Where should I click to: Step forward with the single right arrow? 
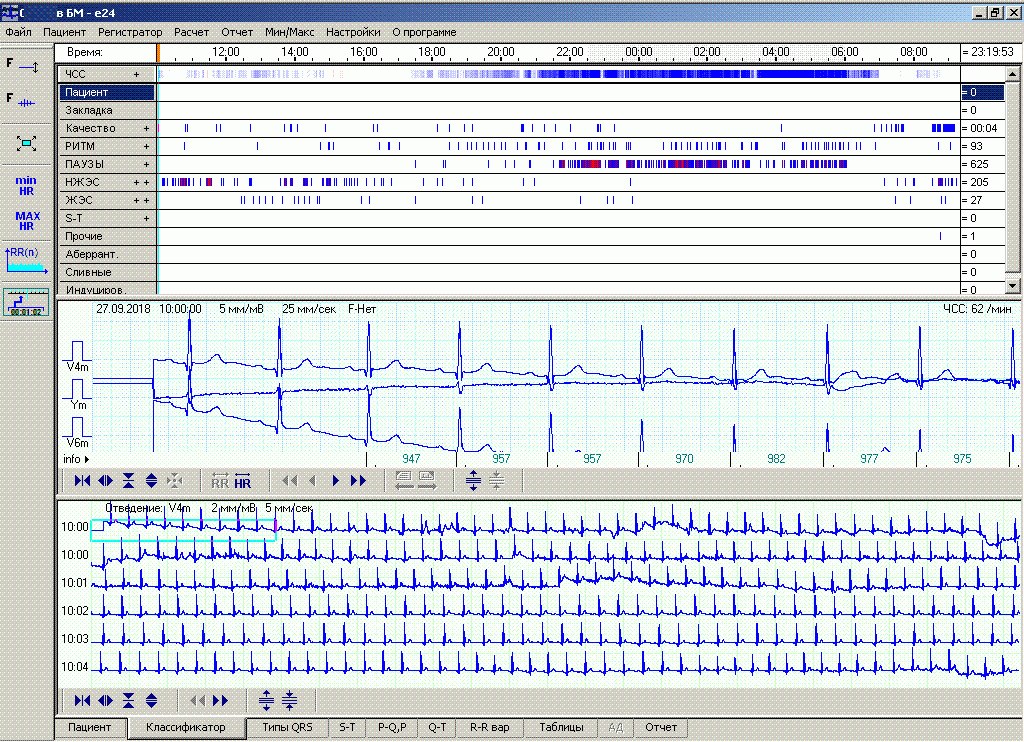[336, 481]
